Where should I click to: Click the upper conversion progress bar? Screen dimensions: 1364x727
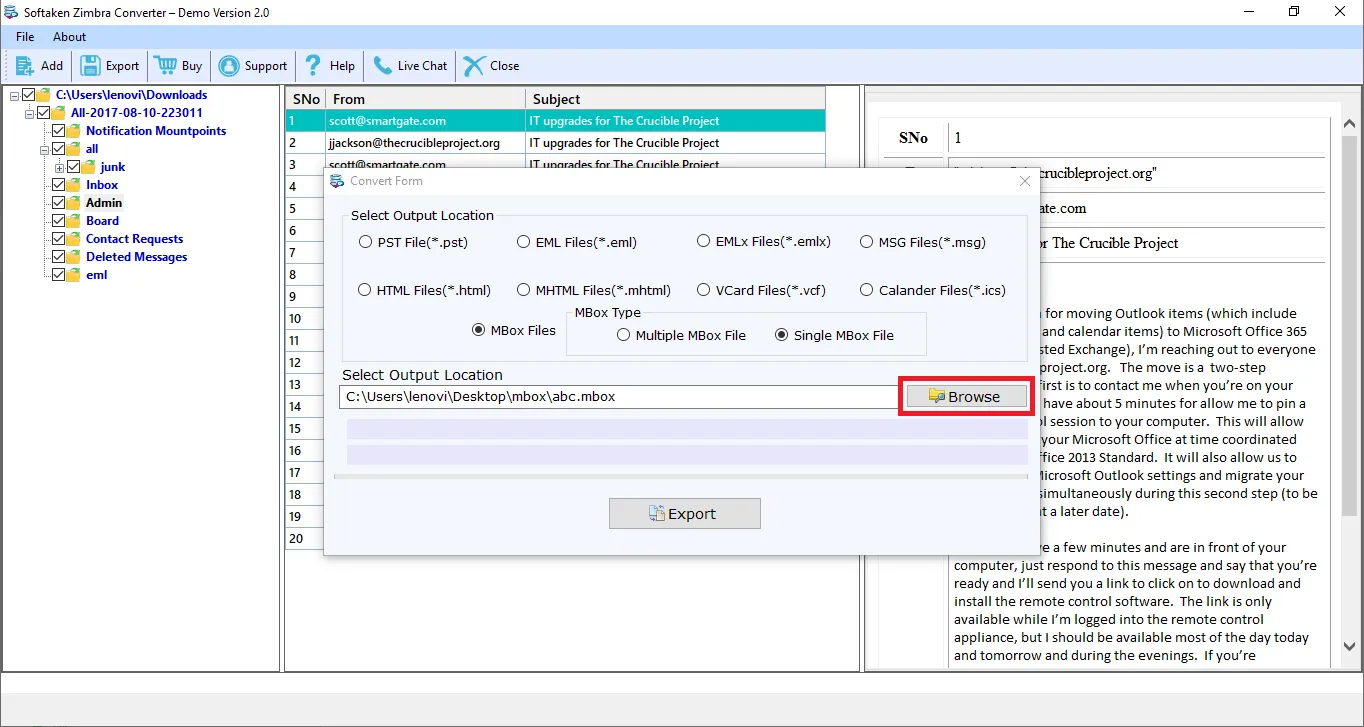coord(687,429)
